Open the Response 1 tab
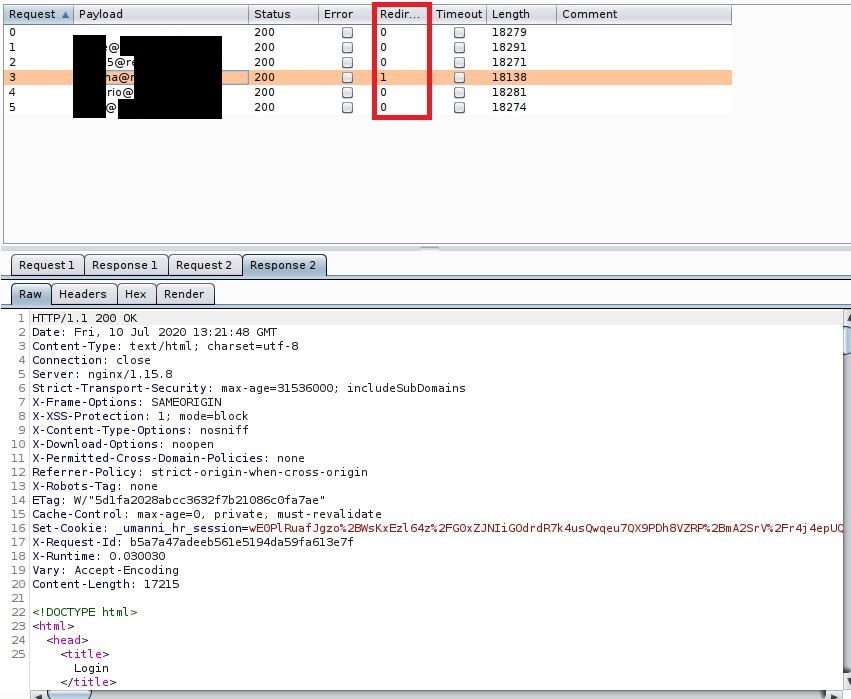This screenshot has height=699, width=851. point(125,265)
